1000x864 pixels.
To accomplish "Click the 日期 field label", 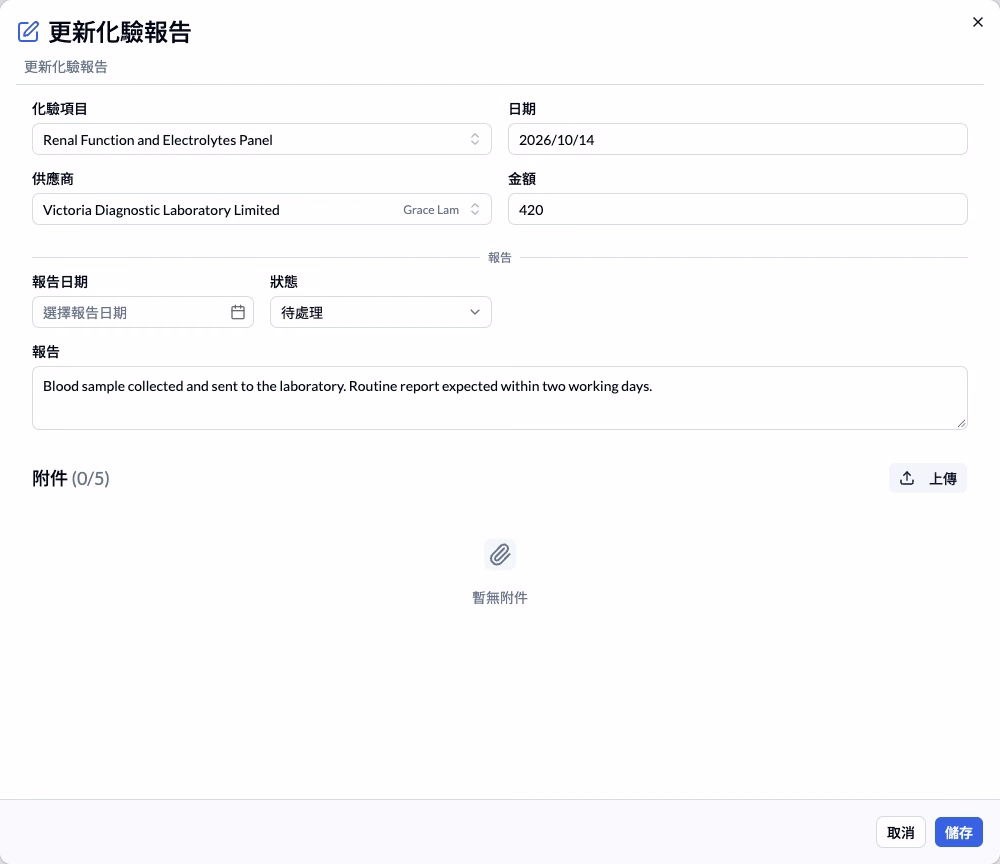I will tap(522, 109).
